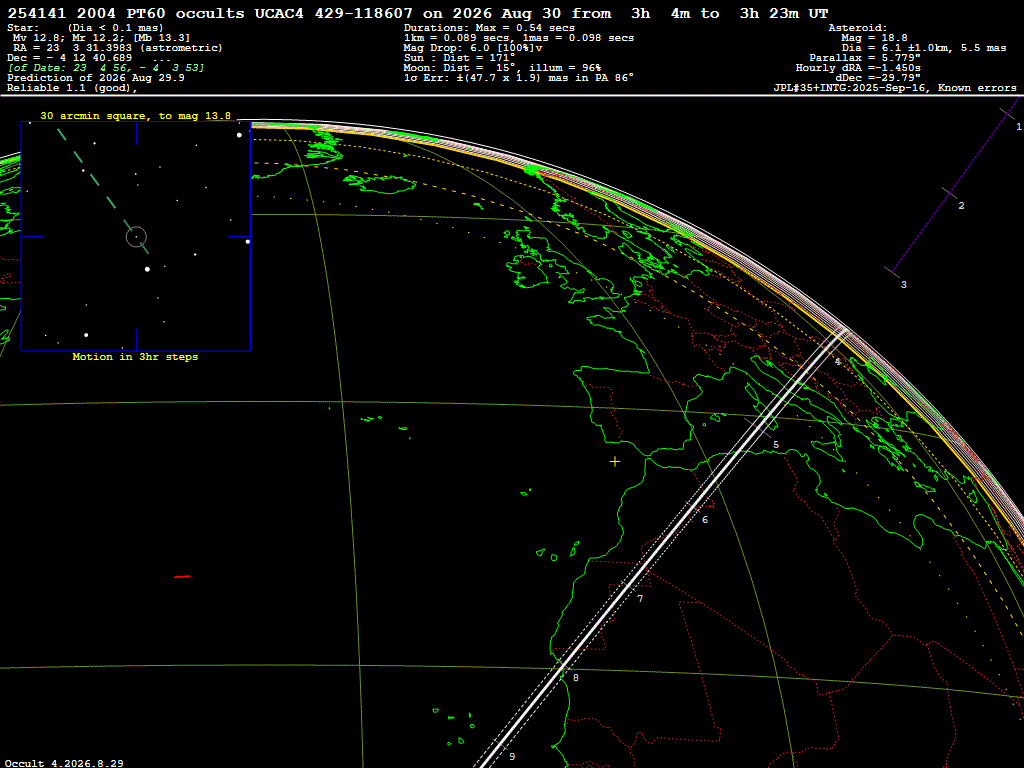Click the JPL#35 orbit source text
The image size is (1024, 768).
895,88
